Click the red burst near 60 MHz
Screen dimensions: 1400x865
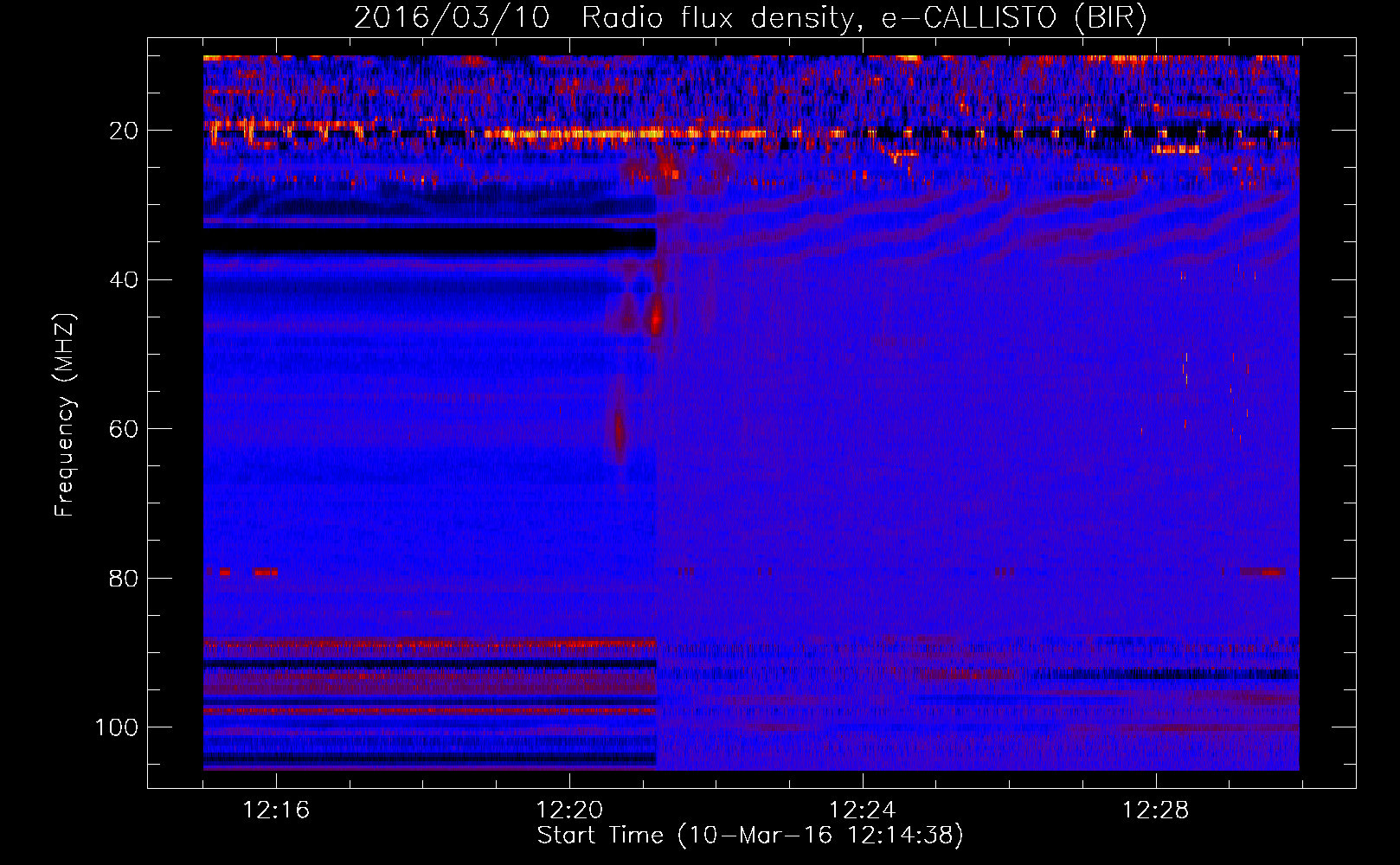(x=619, y=432)
